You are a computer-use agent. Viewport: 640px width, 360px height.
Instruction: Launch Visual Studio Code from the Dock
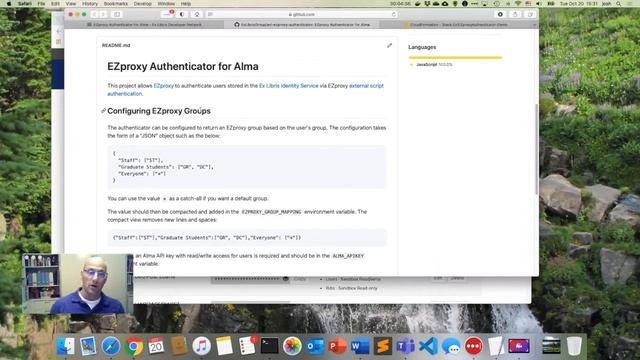(x=428, y=347)
